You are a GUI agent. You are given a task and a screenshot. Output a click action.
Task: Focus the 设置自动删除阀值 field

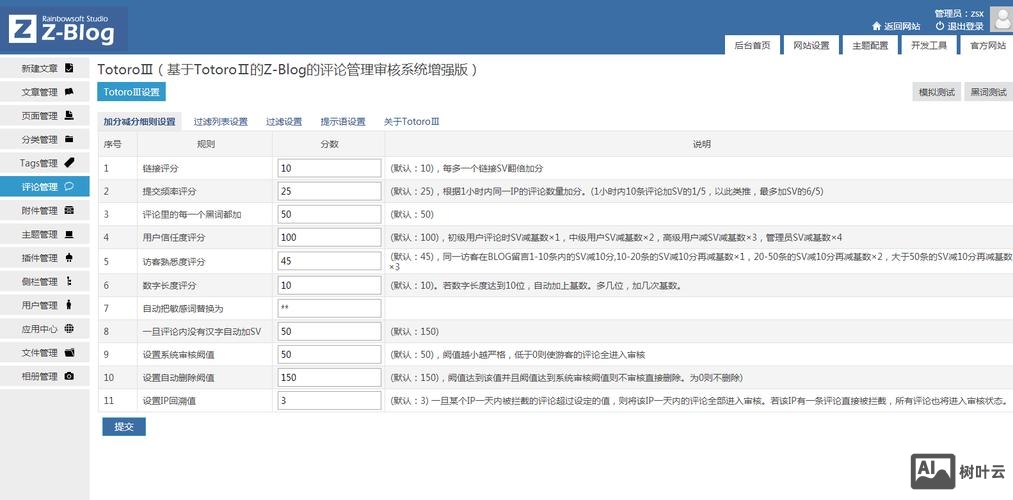tap(329, 377)
